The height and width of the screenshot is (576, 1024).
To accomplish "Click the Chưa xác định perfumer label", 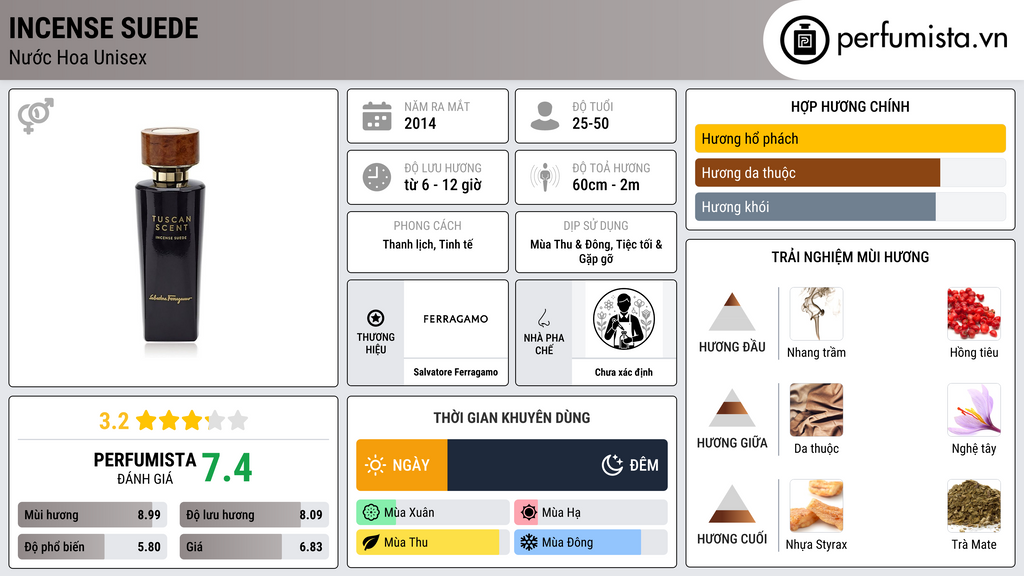I will click(x=624, y=372).
